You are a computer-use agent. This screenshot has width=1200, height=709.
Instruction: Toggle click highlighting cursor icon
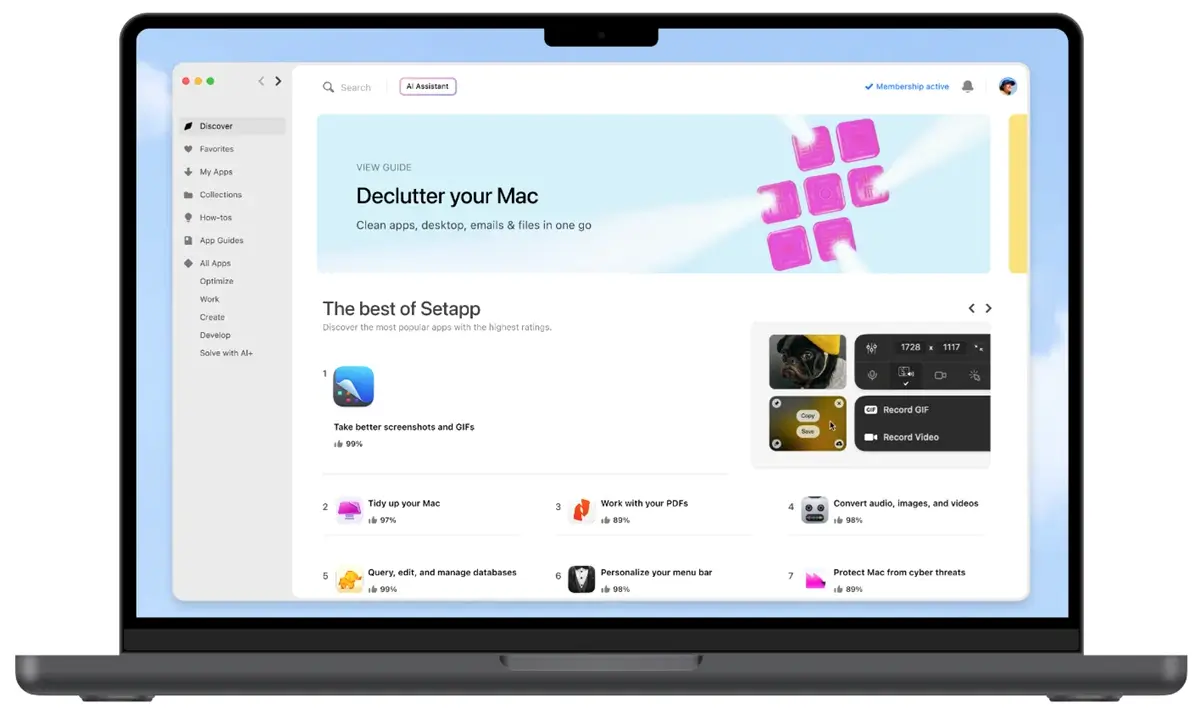(974, 376)
